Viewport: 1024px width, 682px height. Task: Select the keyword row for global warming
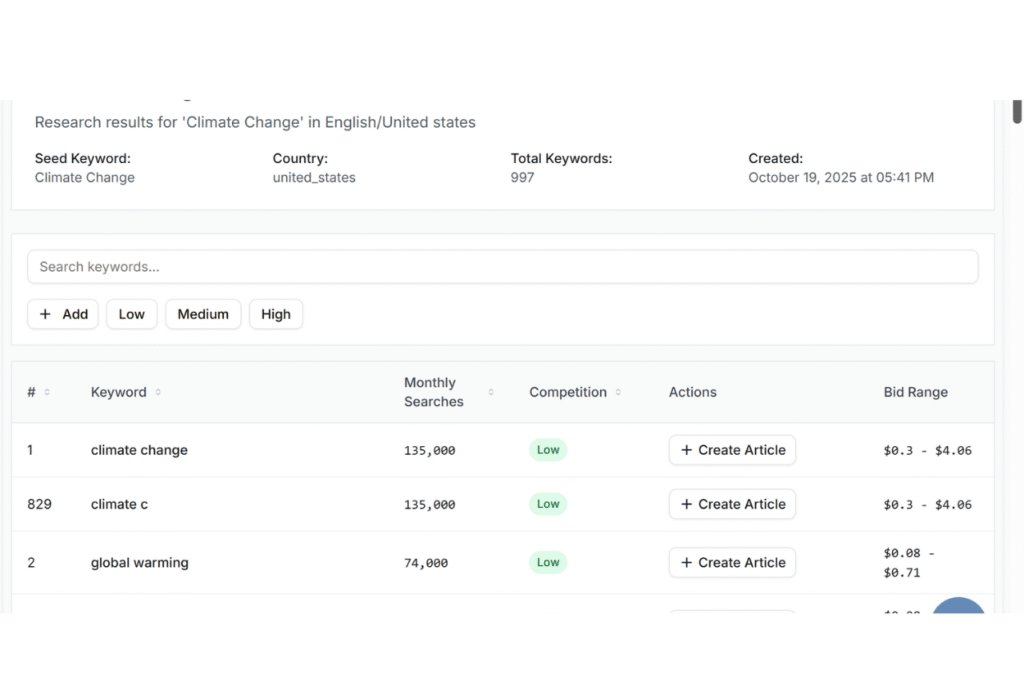139,562
